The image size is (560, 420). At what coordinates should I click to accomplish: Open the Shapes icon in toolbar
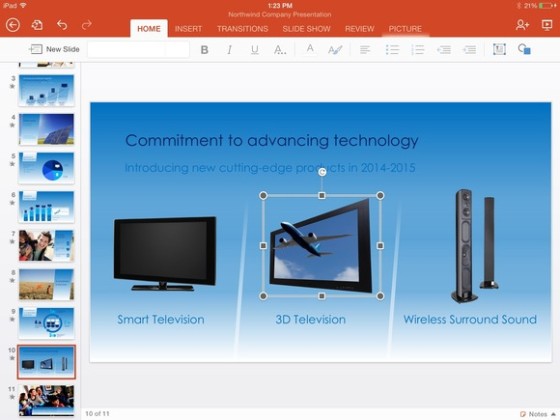[524, 49]
